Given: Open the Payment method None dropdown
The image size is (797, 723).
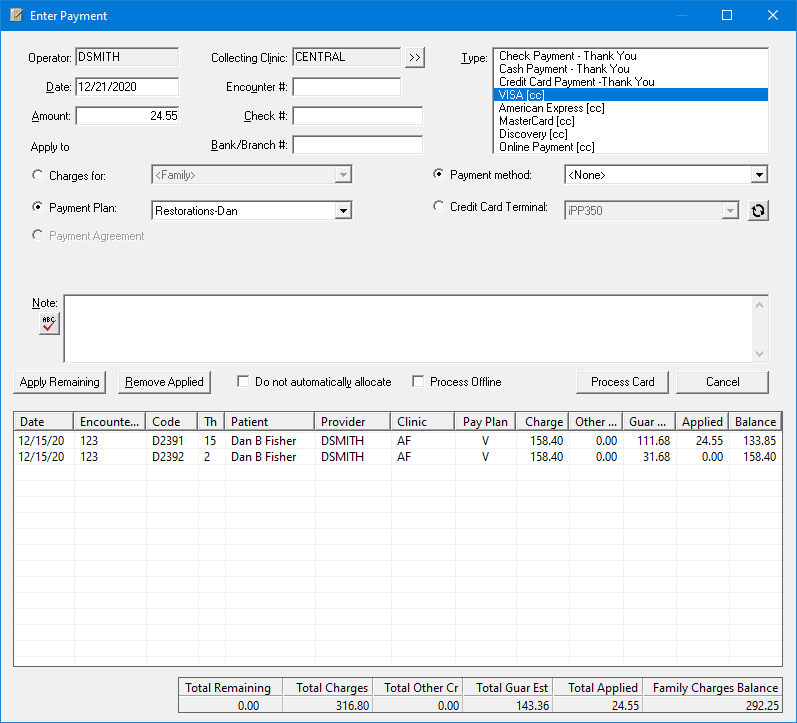Looking at the screenshot, I should point(759,175).
